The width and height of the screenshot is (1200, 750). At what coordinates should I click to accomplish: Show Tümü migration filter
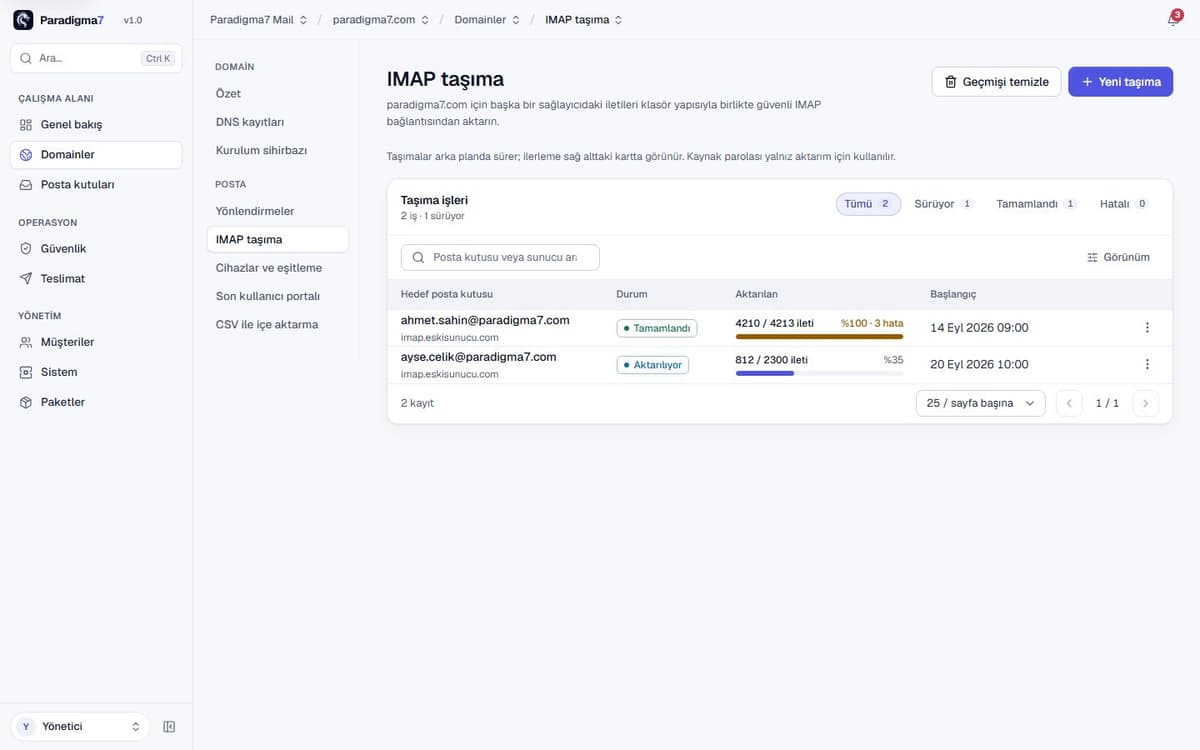click(868, 204)
